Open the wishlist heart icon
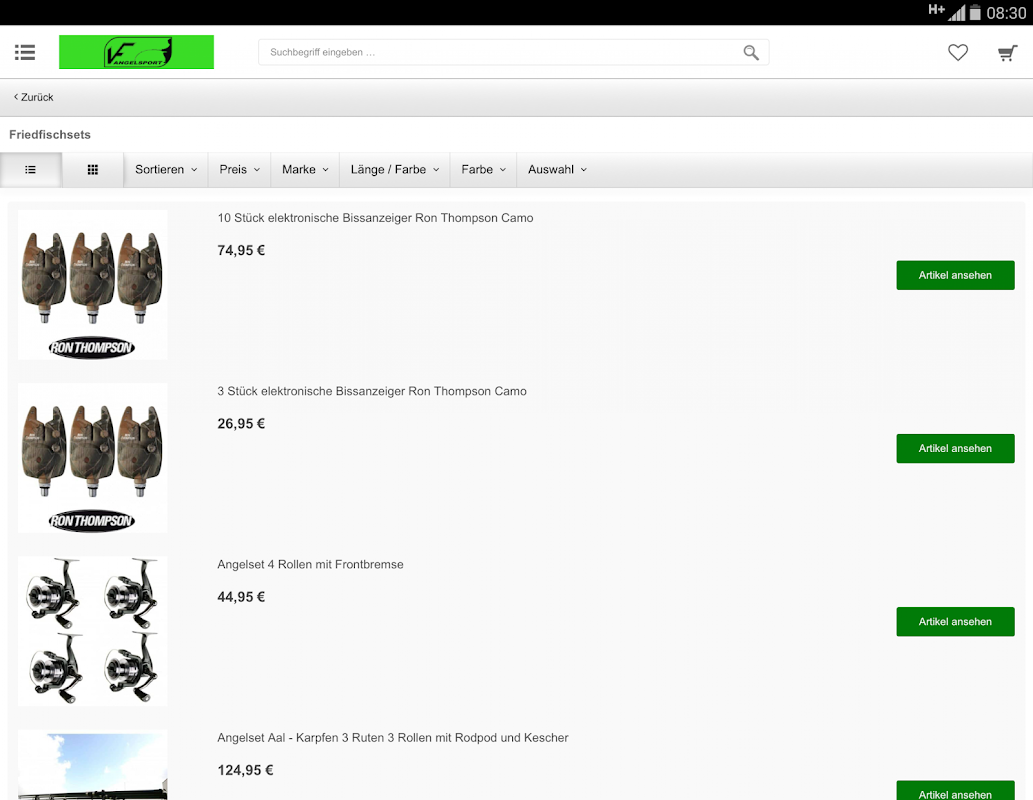This screenshot has width=1033, height=800. pyautogui.click(x=958, y=52)
